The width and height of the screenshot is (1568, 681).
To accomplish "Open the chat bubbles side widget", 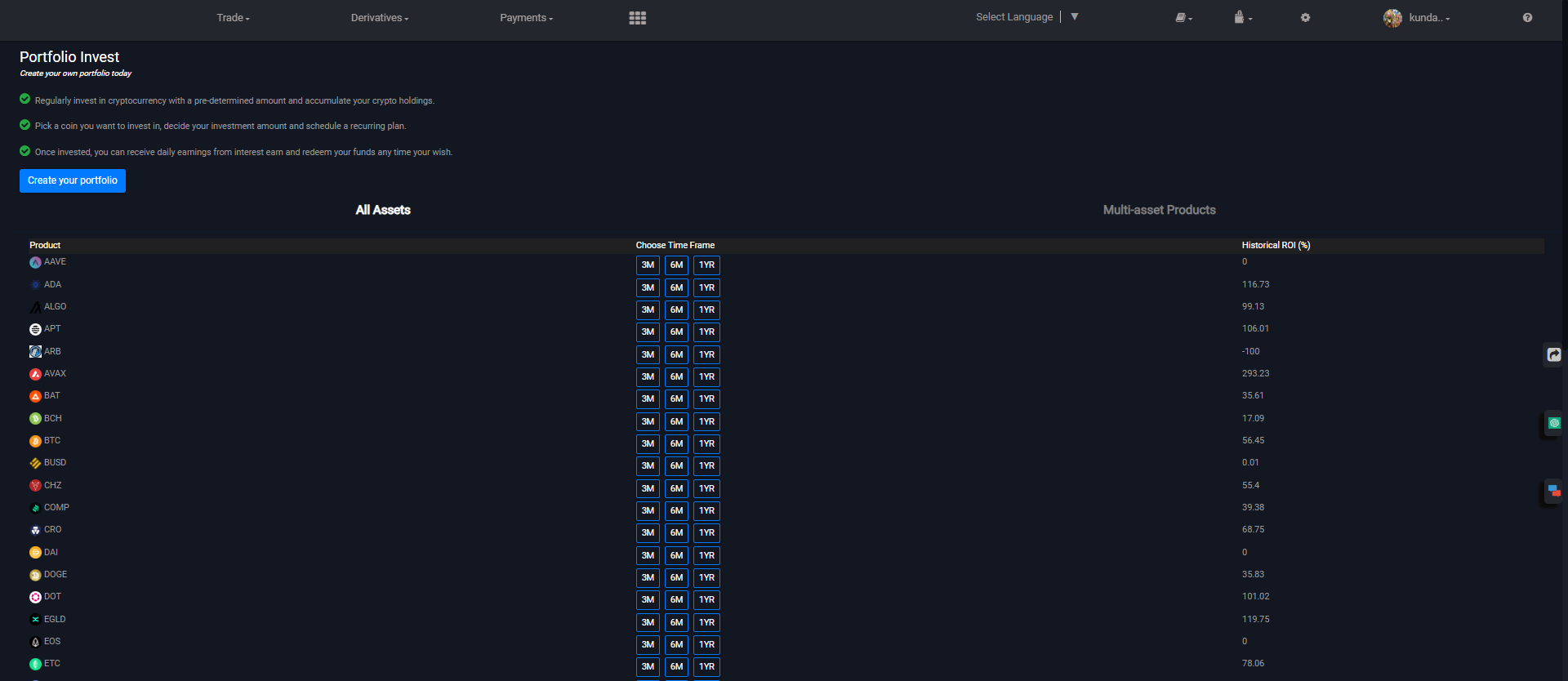I will pos(1553,491).
